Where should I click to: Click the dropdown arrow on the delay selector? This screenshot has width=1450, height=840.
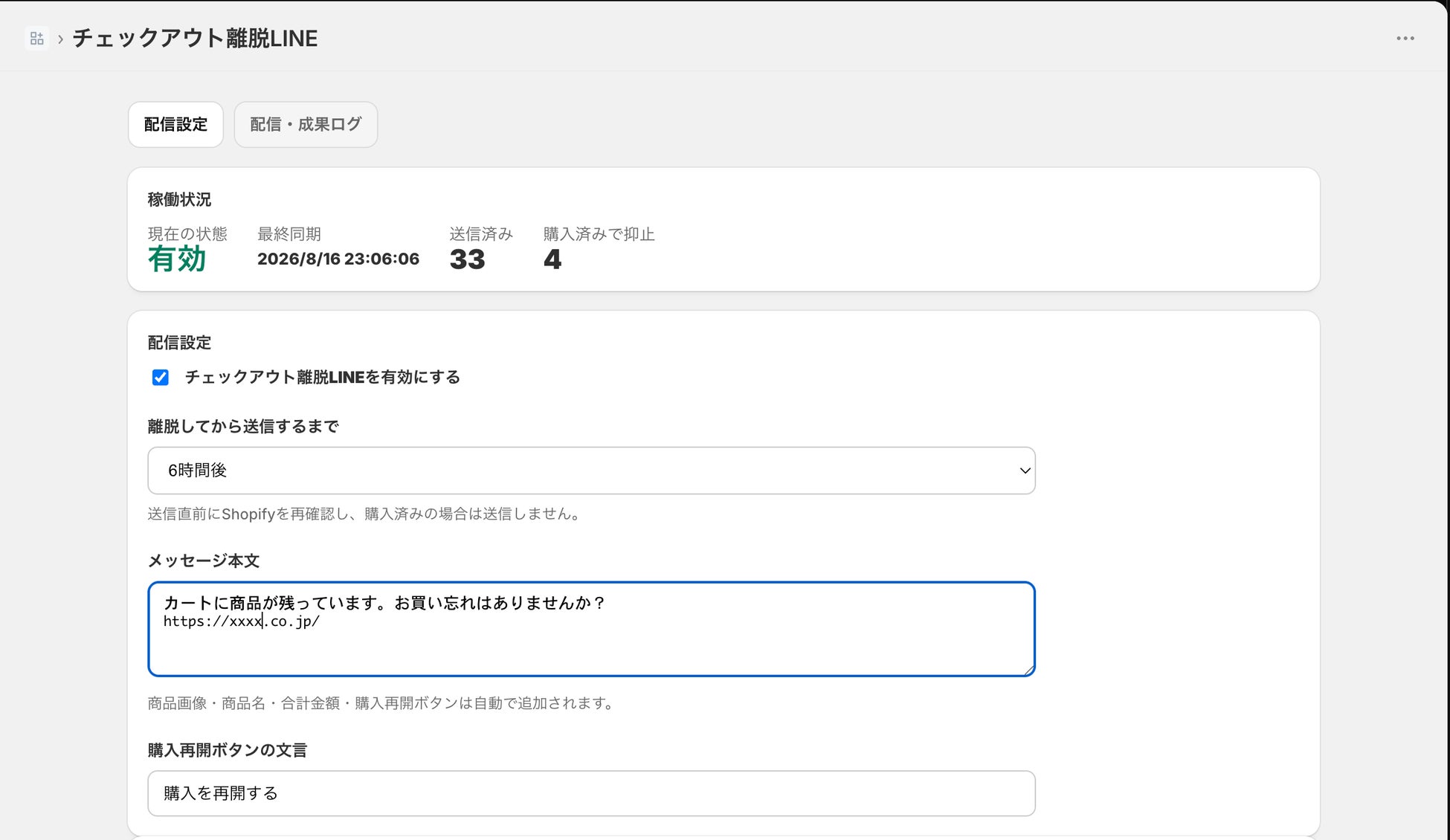click(1025, 471)
